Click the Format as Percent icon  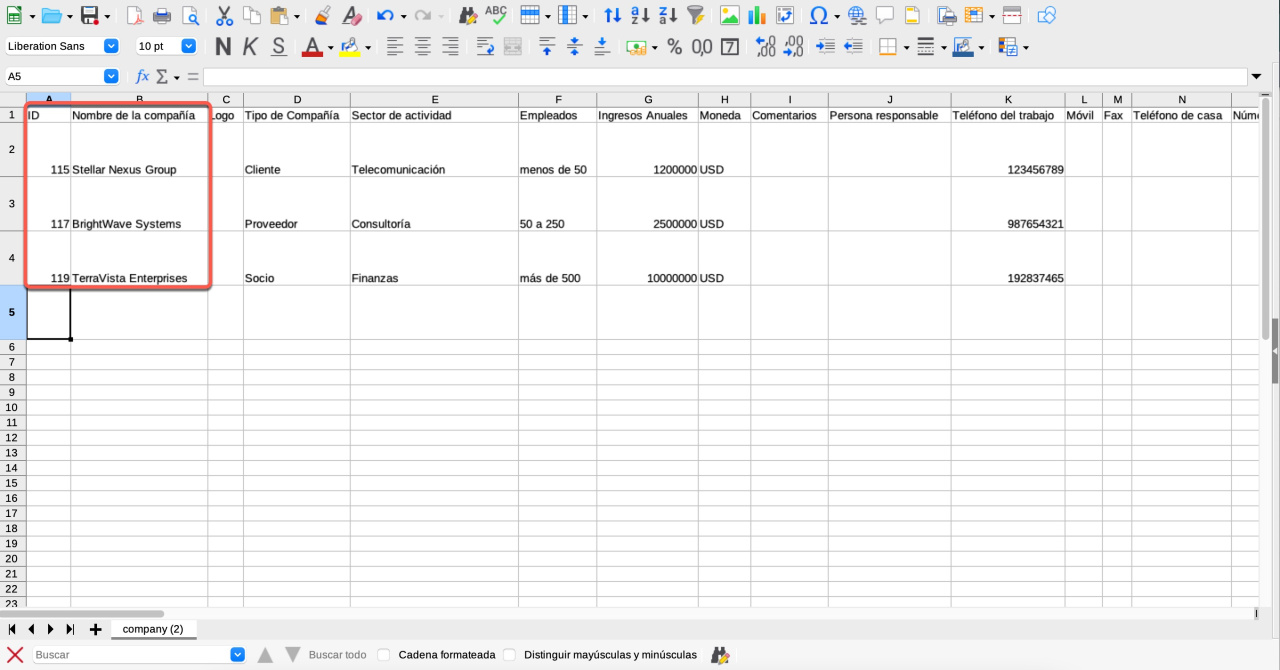click(674, 46)
